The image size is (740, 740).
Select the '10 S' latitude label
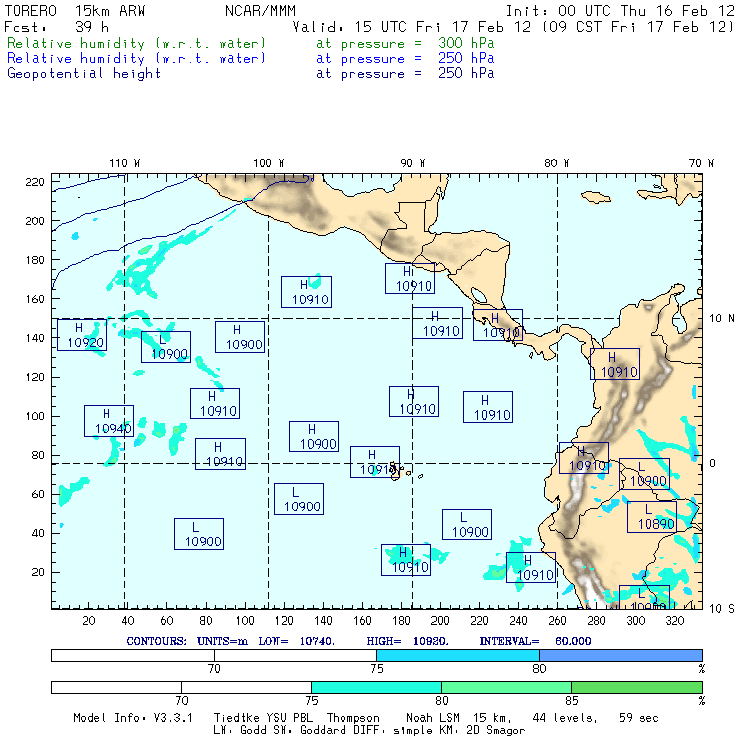722,609
